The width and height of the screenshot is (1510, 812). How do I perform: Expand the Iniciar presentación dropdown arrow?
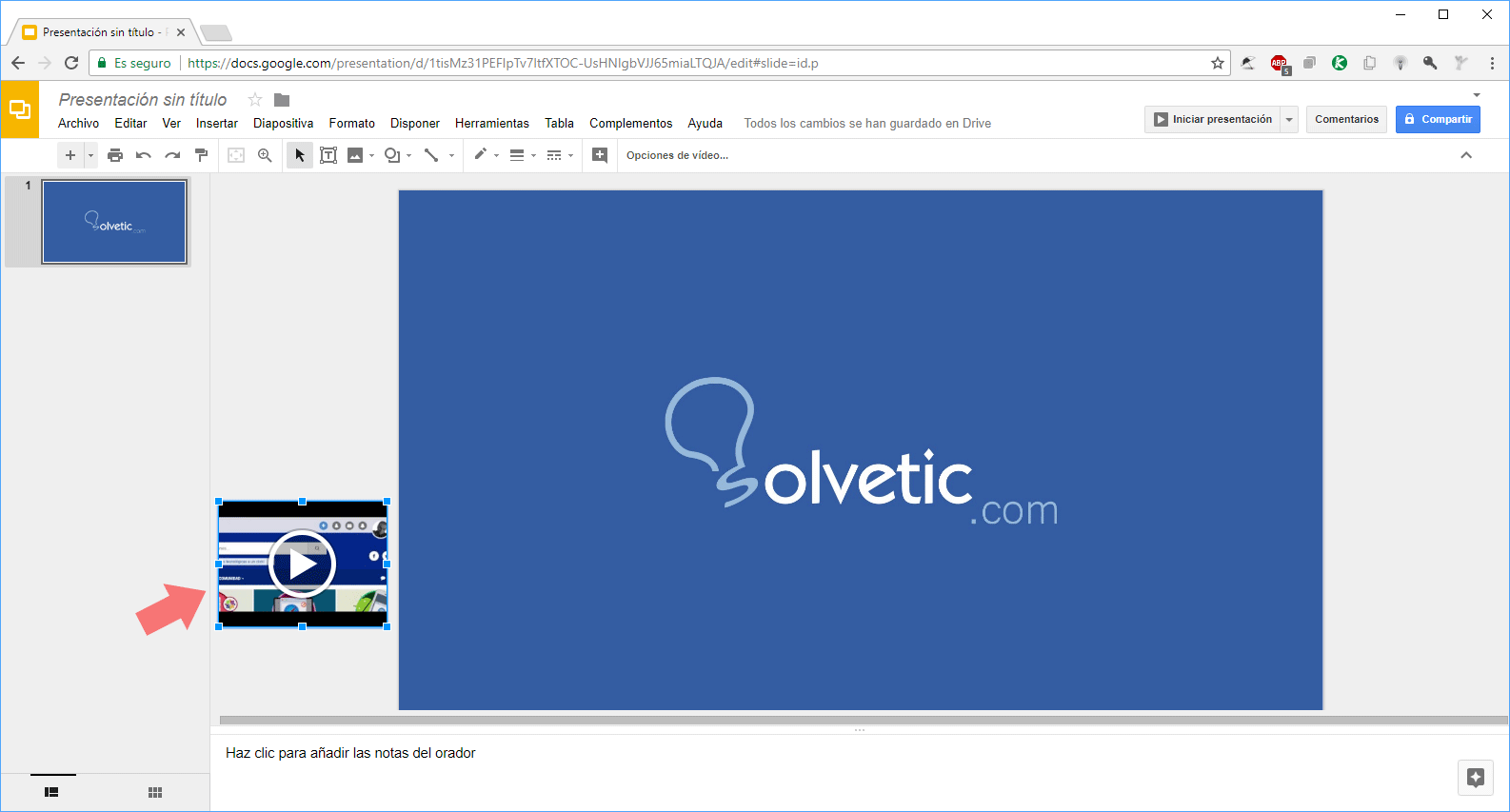click(1289, 119)
